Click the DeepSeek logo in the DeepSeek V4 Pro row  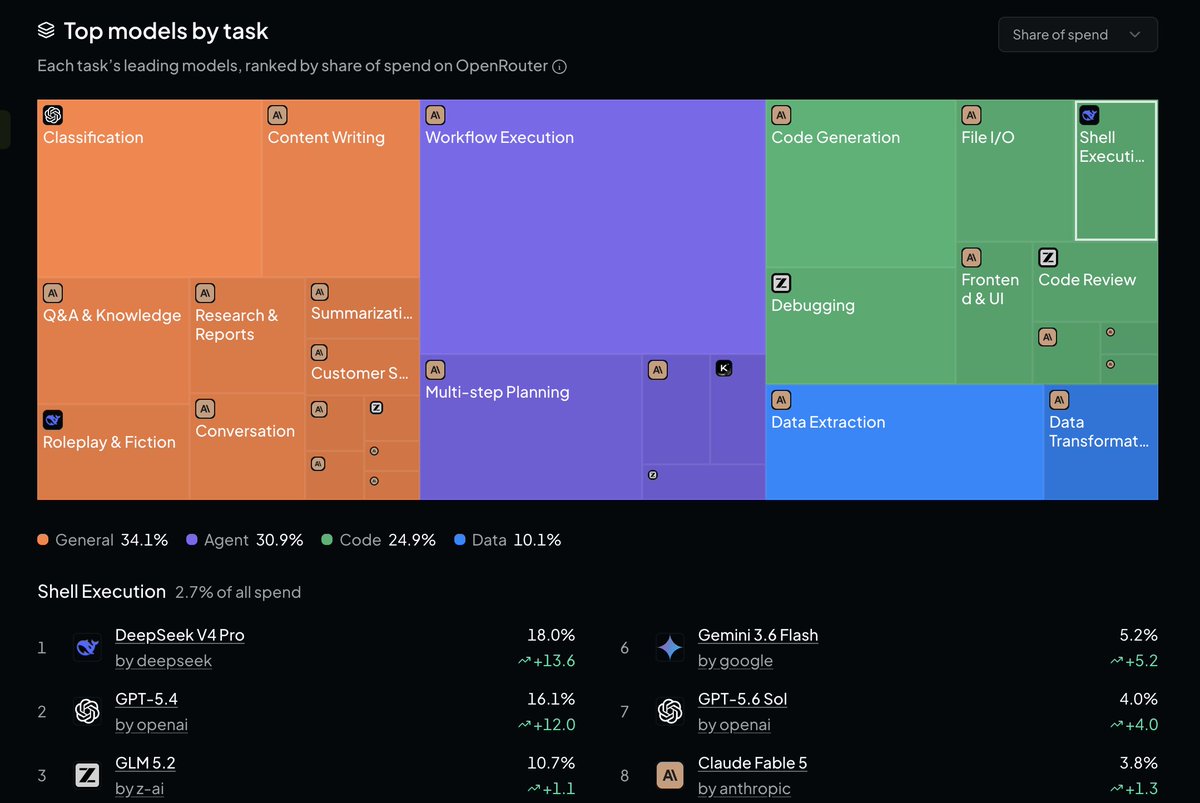coord(87,647)
